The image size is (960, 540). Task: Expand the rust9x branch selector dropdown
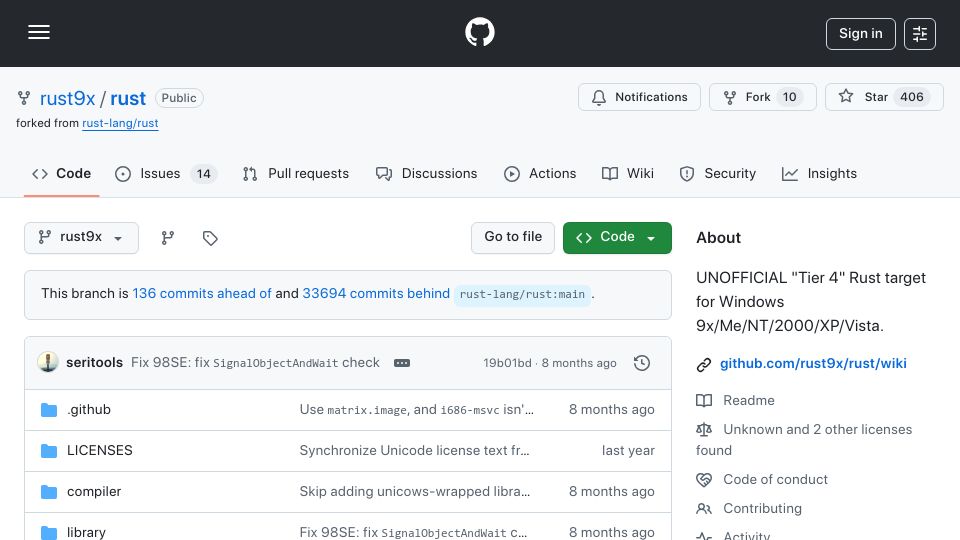click(x=81, y=238)
